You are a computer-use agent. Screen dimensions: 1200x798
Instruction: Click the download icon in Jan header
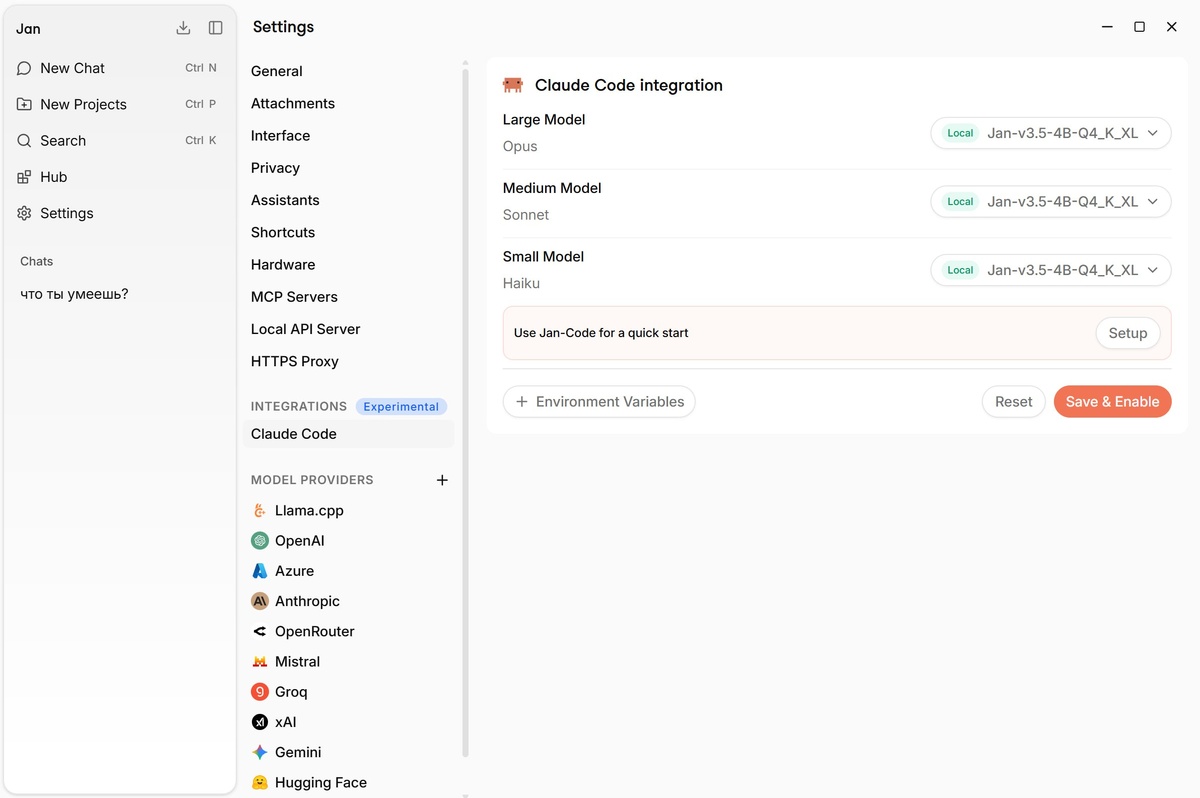coord(183,28)
